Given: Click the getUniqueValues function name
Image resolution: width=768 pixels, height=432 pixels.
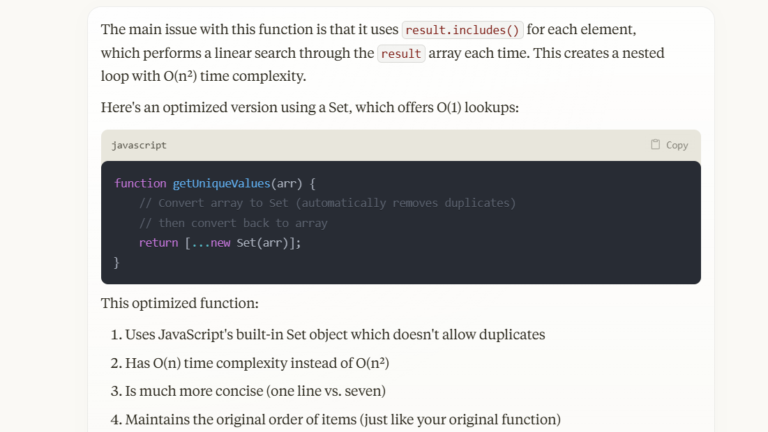Looking at the screenshot, I should 220,183.
